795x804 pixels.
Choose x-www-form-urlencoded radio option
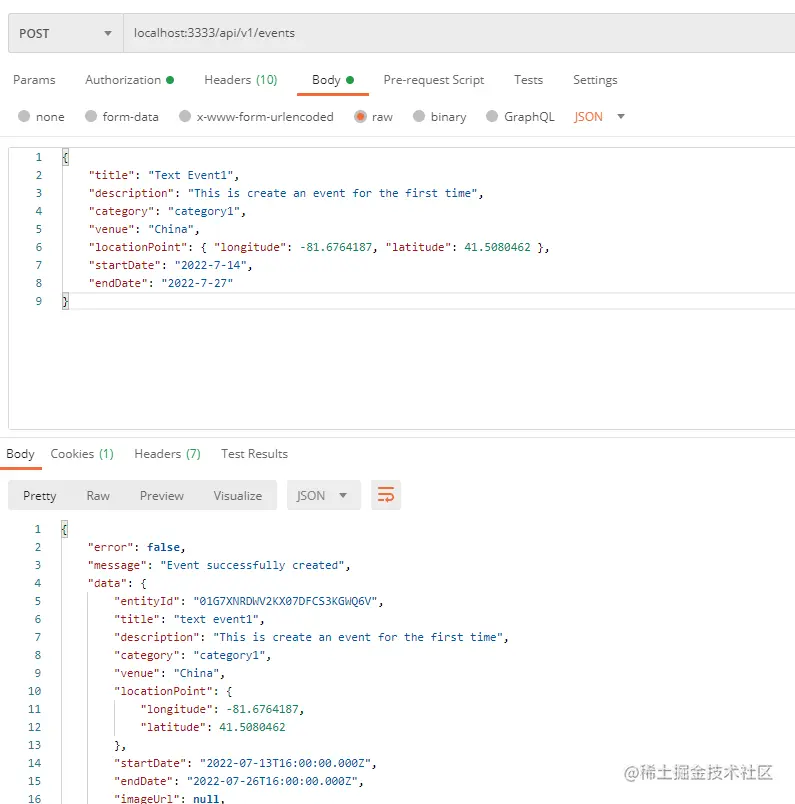[185, 117]
